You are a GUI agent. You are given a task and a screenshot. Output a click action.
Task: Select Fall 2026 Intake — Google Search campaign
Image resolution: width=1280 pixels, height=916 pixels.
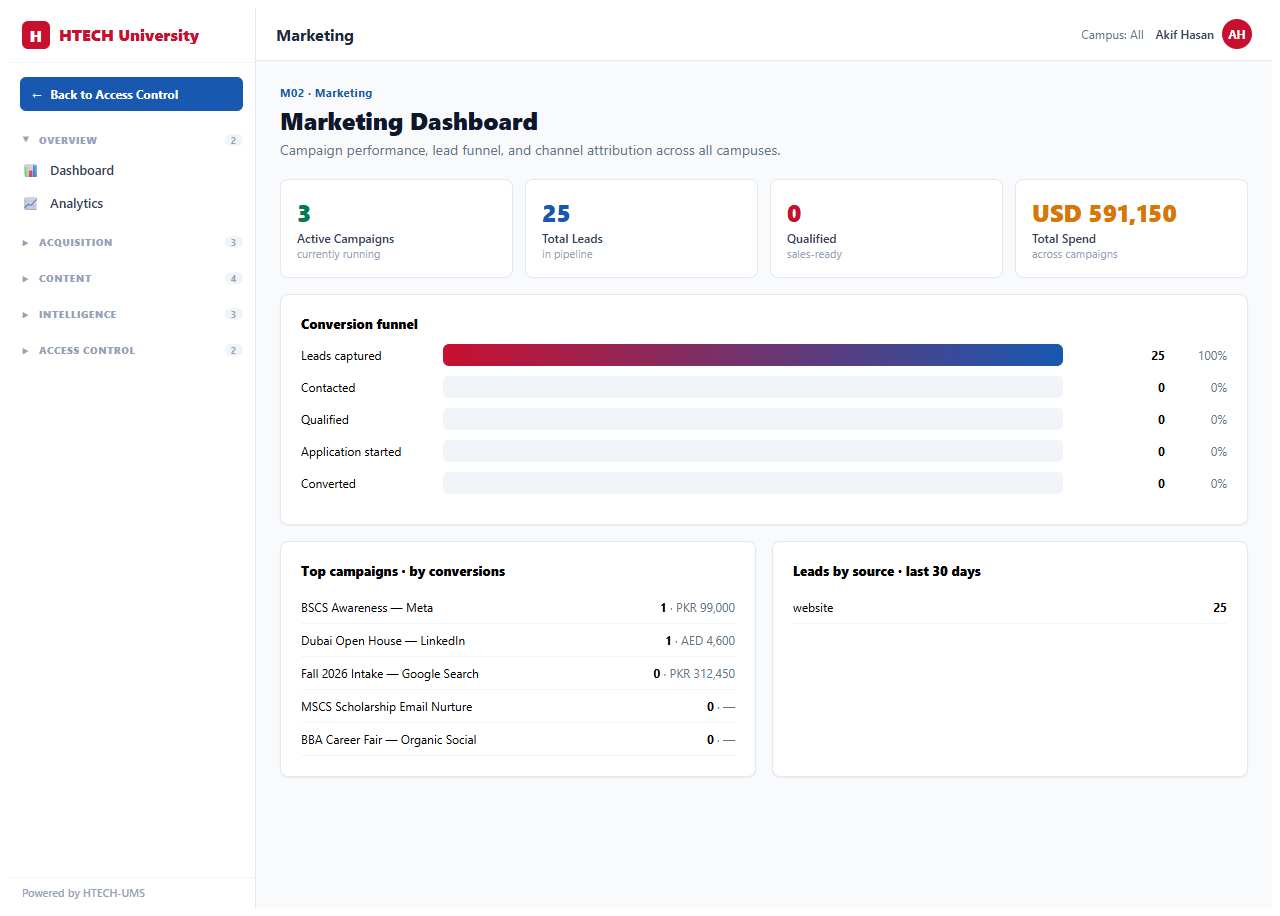click(518, 674)
